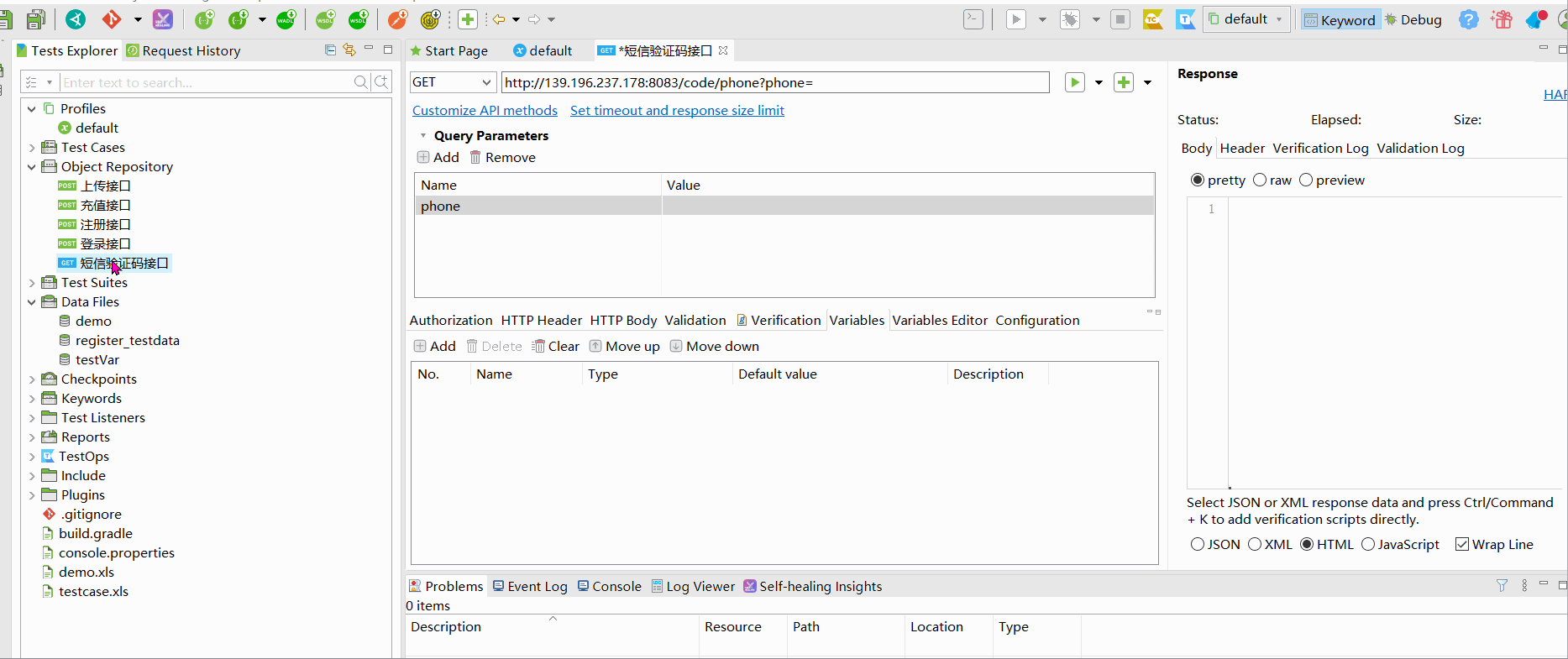The image size is (1568, 659).
Task: Choose the JSON radio option
Action: [1198, 545]
